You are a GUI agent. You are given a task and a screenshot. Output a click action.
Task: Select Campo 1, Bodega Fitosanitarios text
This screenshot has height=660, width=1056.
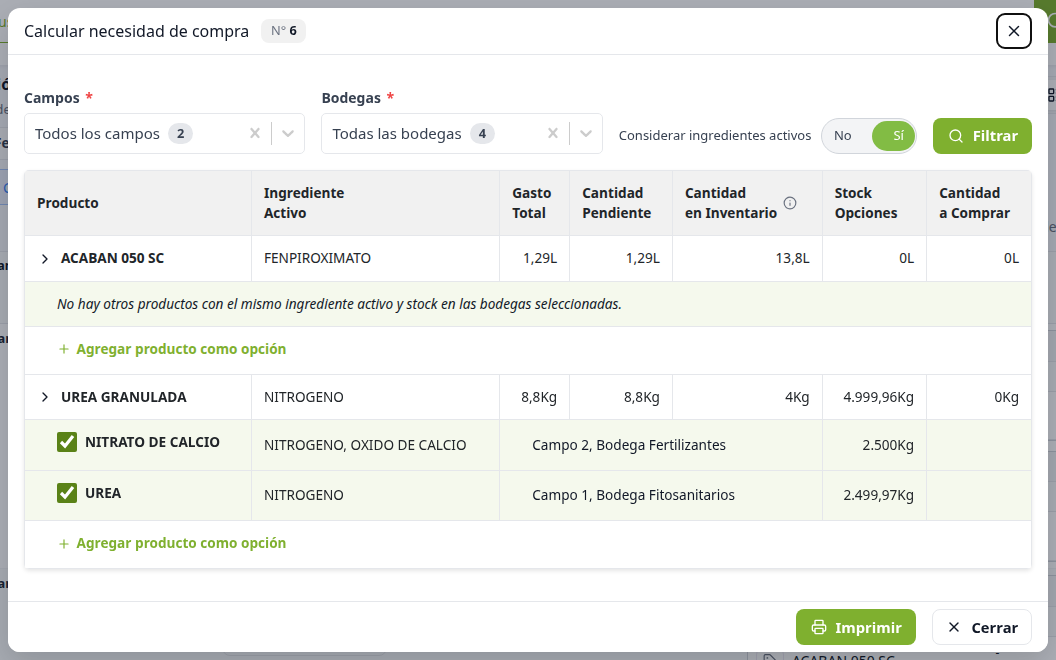point(633,494)
